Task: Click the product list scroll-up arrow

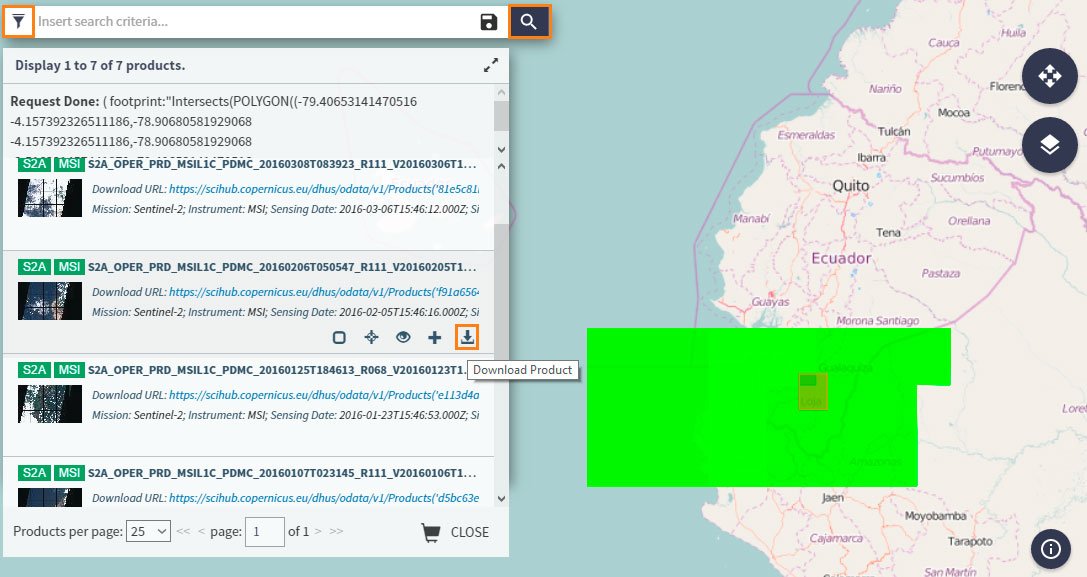Action: coord(501,166)
